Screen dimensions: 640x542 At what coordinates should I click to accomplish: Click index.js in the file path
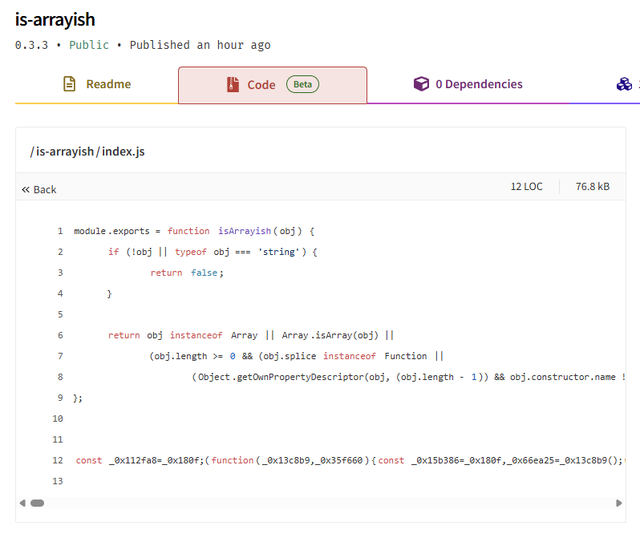(123, 151)
